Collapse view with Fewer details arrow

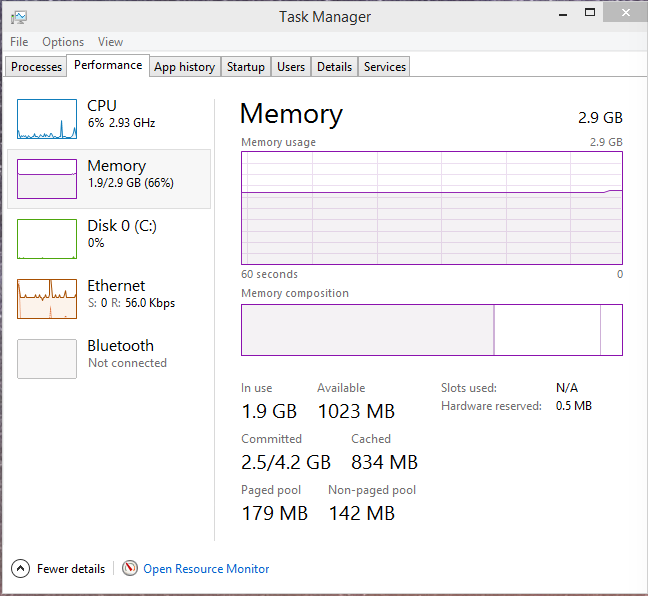20,568
